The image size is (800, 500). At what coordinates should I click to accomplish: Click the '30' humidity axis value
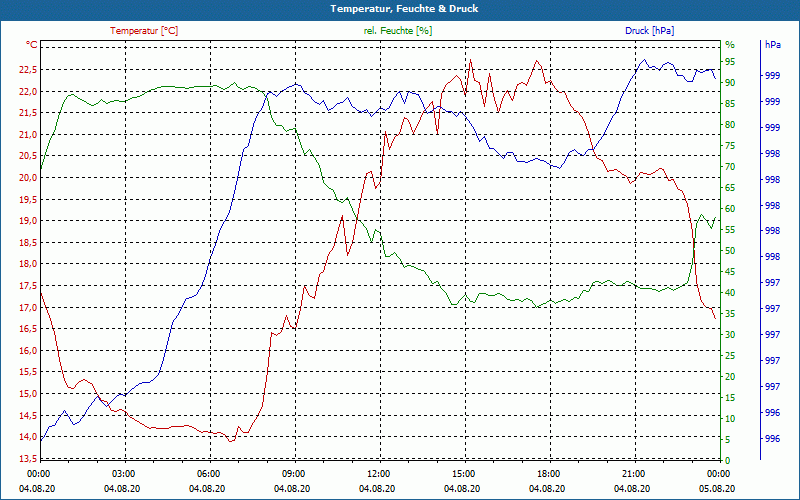pyautogui.click(x=730, y=335)
